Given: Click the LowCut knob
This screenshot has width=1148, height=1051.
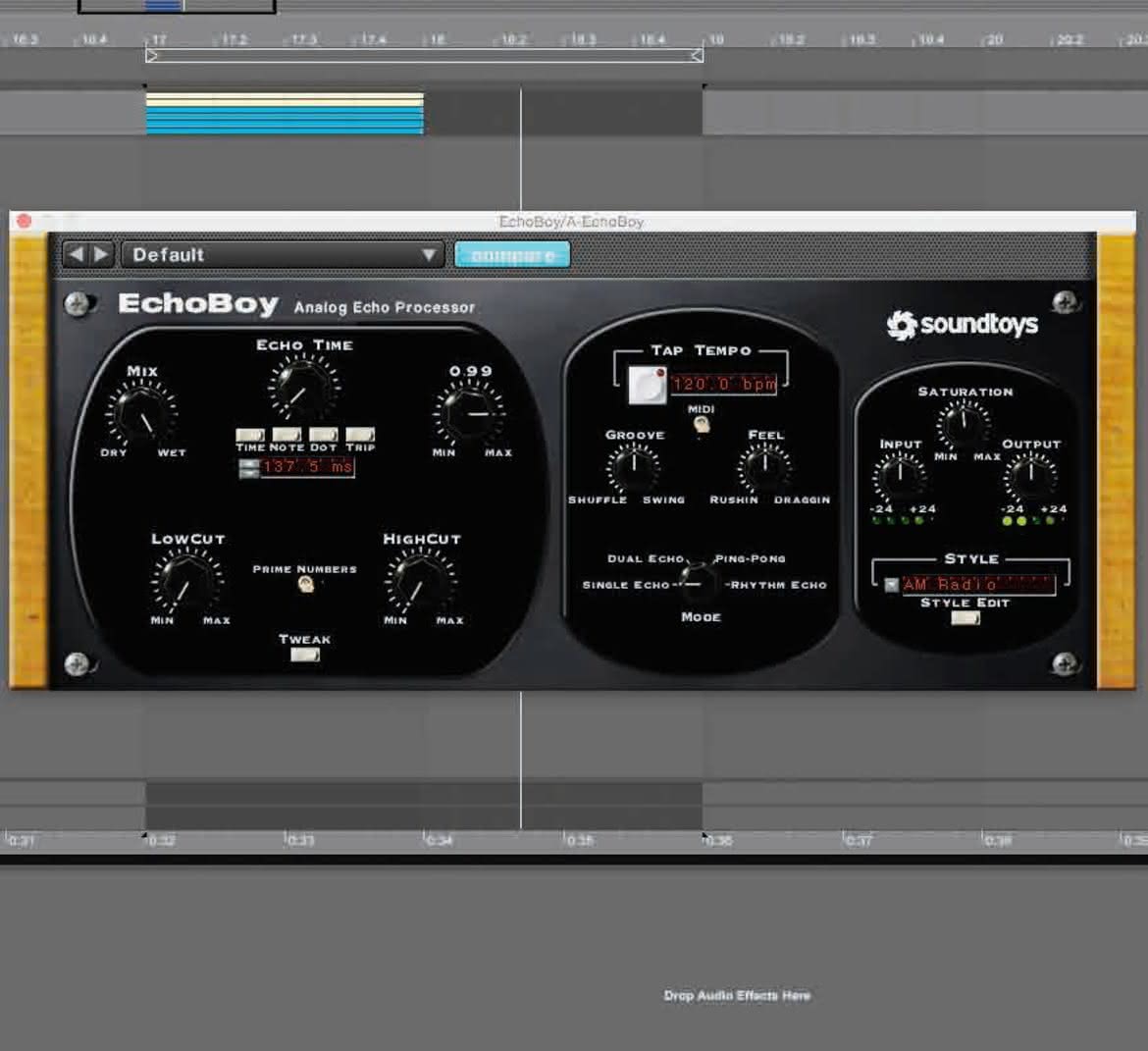Looking at the screenshot, I should point(186,582).
